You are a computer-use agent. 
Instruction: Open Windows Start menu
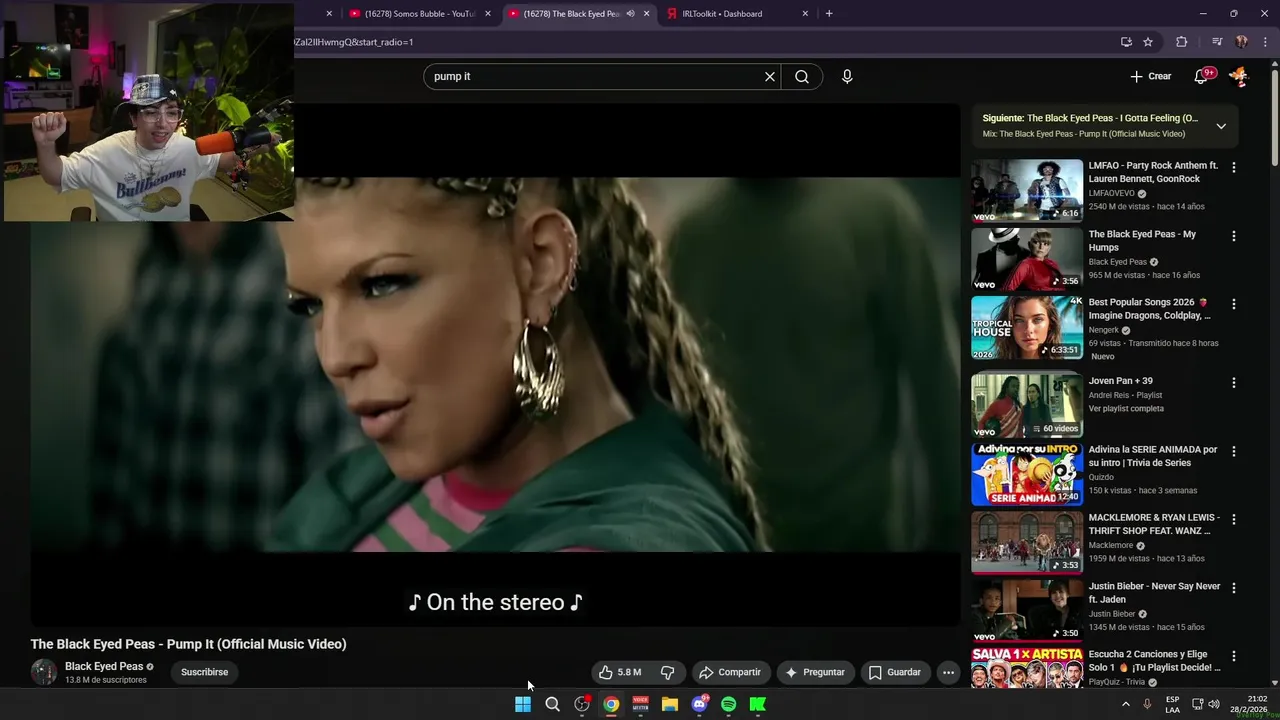522,704
